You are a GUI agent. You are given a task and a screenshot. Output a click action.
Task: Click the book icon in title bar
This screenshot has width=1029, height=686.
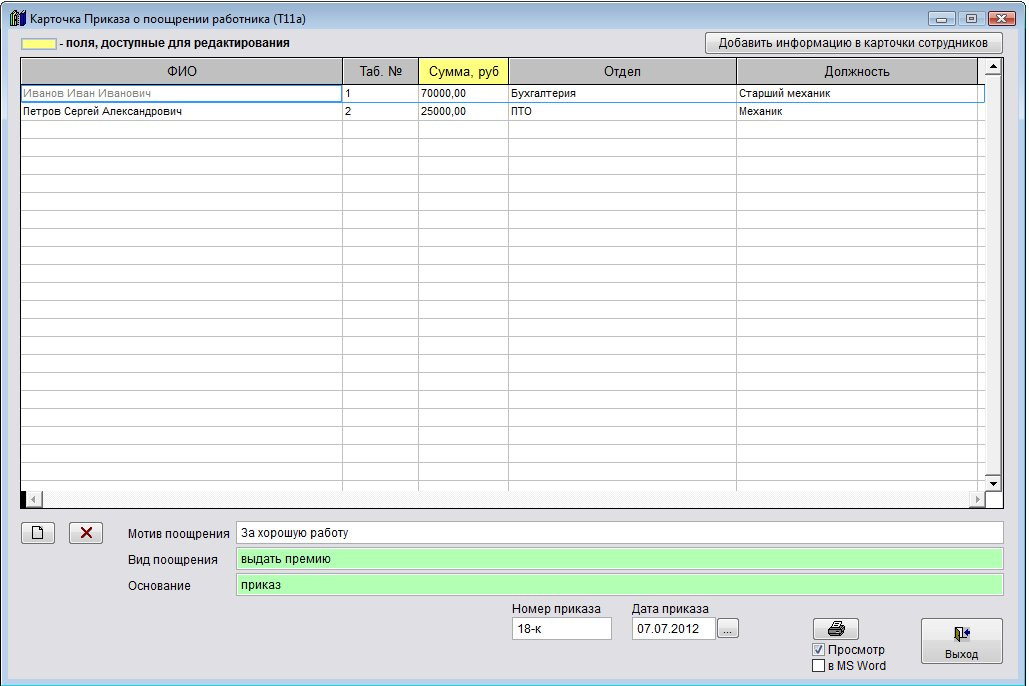coord(17,19)
